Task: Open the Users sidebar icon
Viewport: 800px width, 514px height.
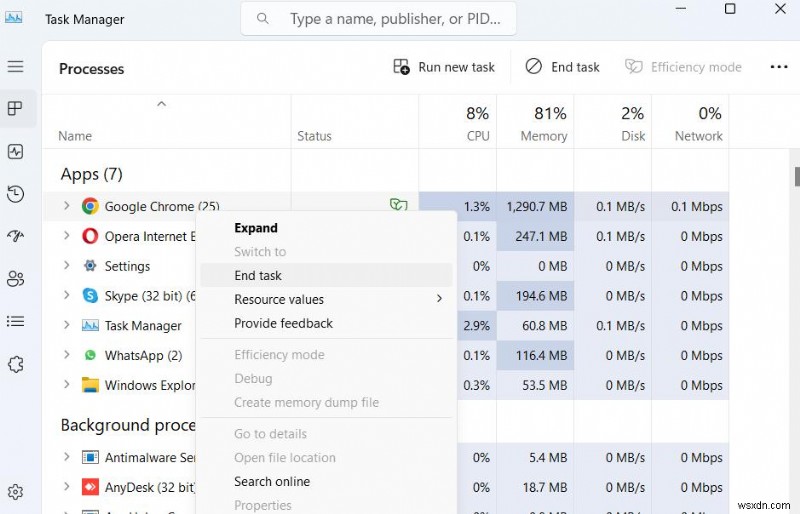Action: click(15, 279)
